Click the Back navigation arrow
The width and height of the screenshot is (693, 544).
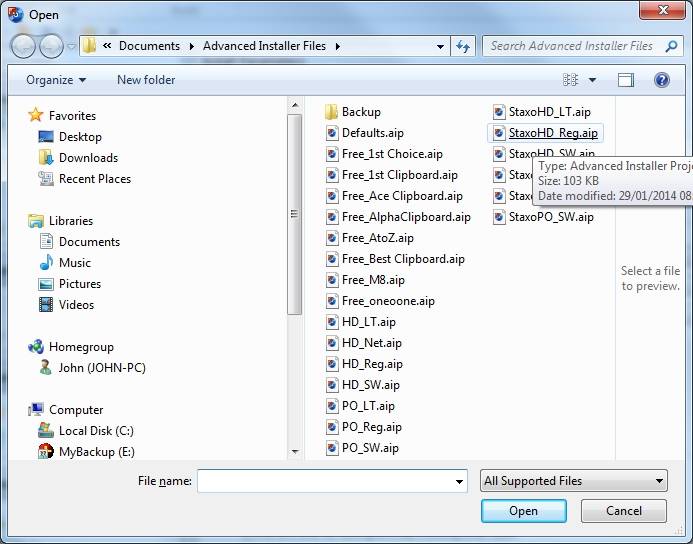pos(23,46)
